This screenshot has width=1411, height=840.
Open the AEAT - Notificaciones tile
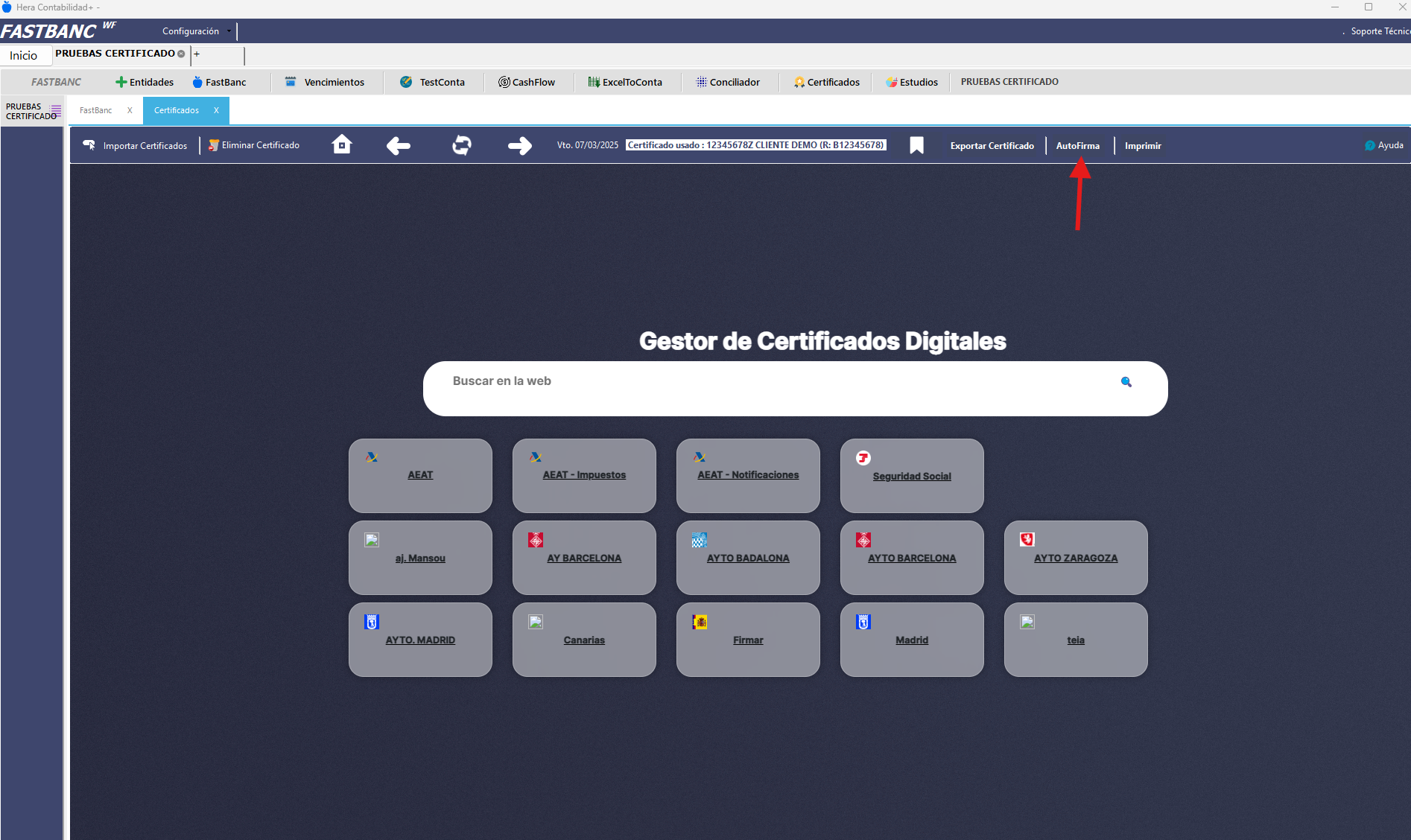click(748, 476)
